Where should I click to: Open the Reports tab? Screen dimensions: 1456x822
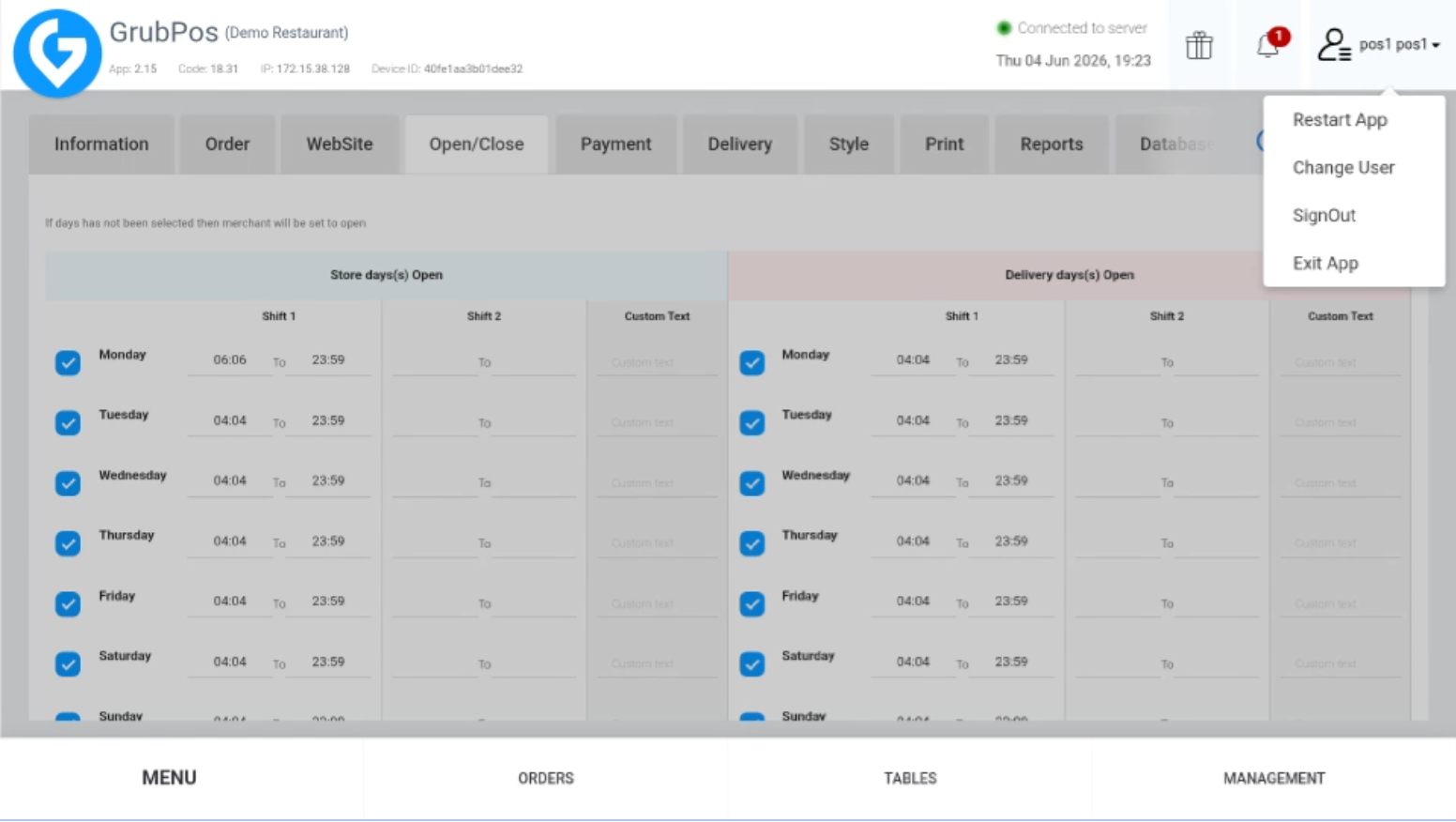(1052, 145)
